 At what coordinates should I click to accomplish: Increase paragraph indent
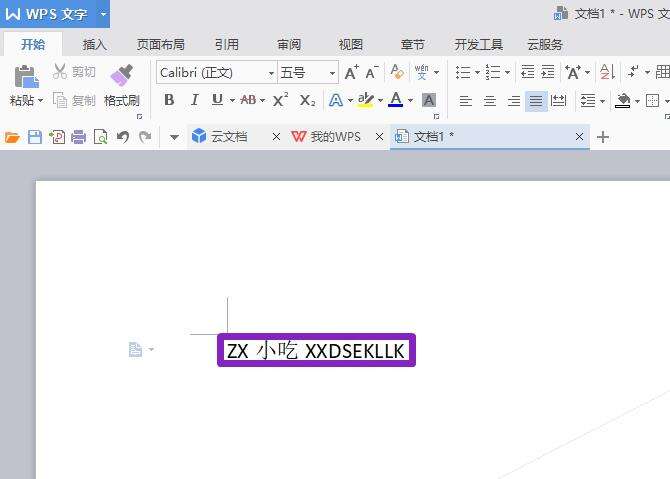click(547, 72)
